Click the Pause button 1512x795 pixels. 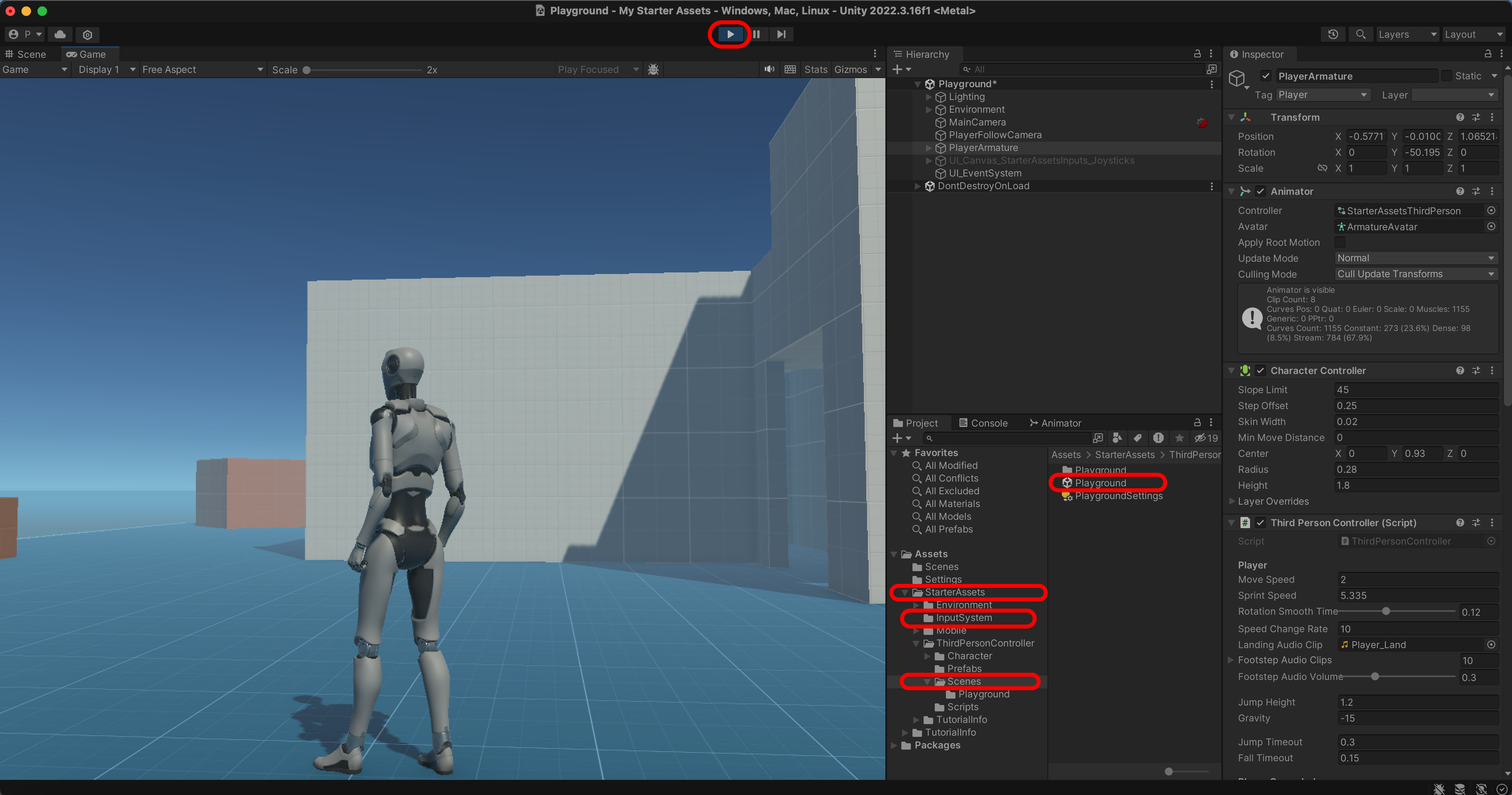tap(756, 34)
